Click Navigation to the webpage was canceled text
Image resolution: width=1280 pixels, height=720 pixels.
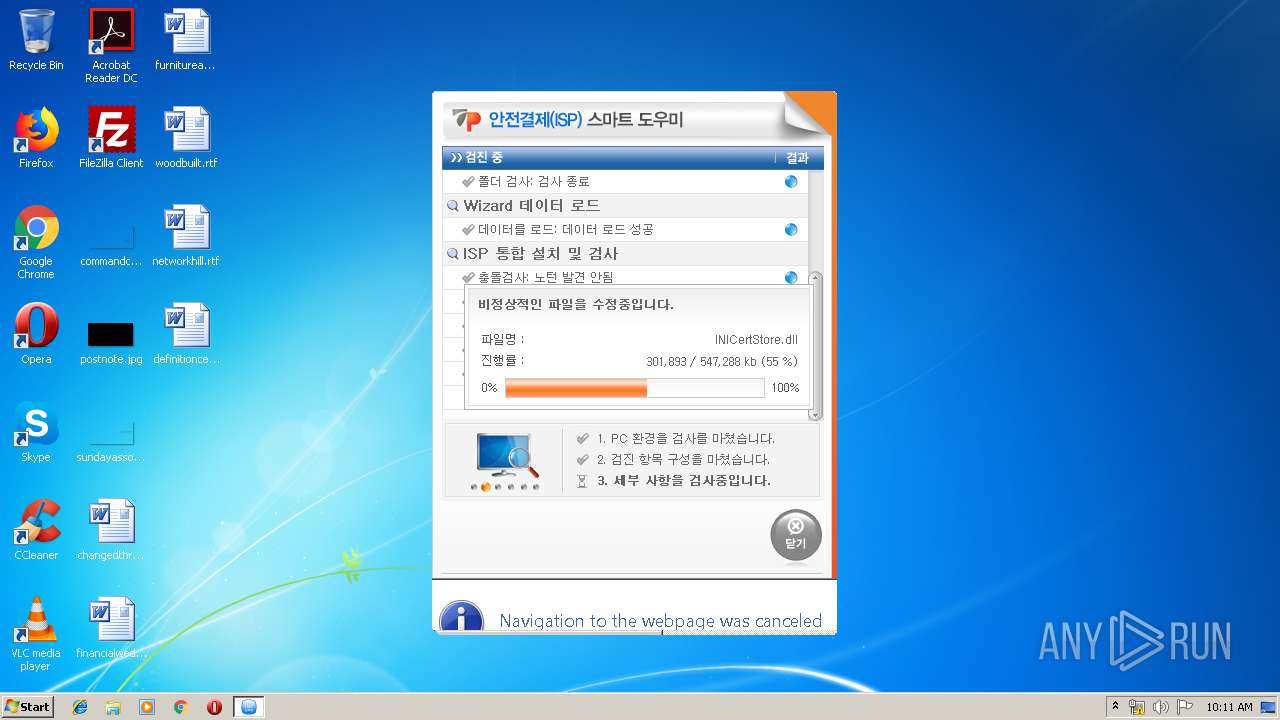point(661,621)
